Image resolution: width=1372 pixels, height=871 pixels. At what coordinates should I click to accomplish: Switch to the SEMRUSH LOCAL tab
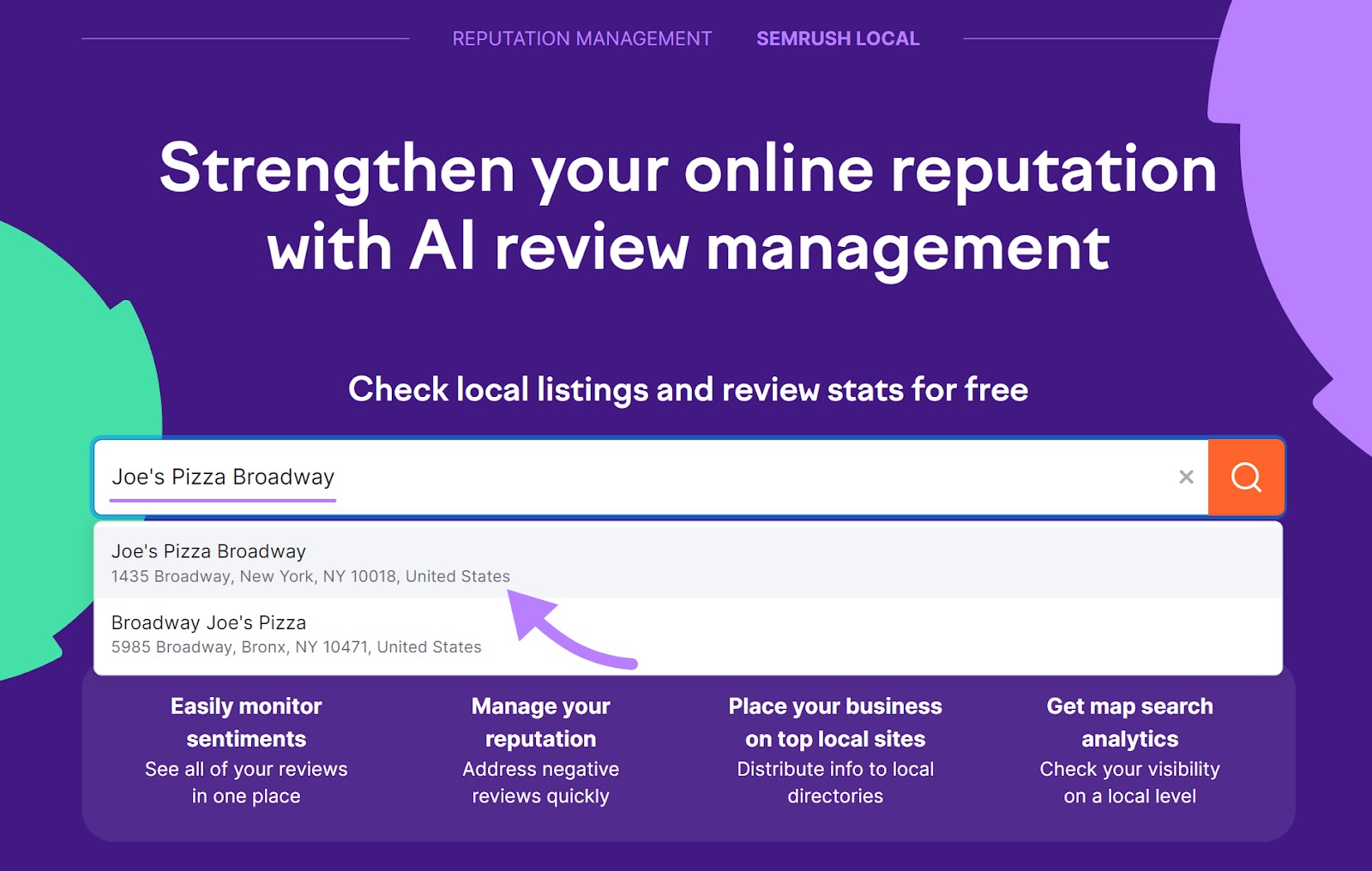click(837, 38)
